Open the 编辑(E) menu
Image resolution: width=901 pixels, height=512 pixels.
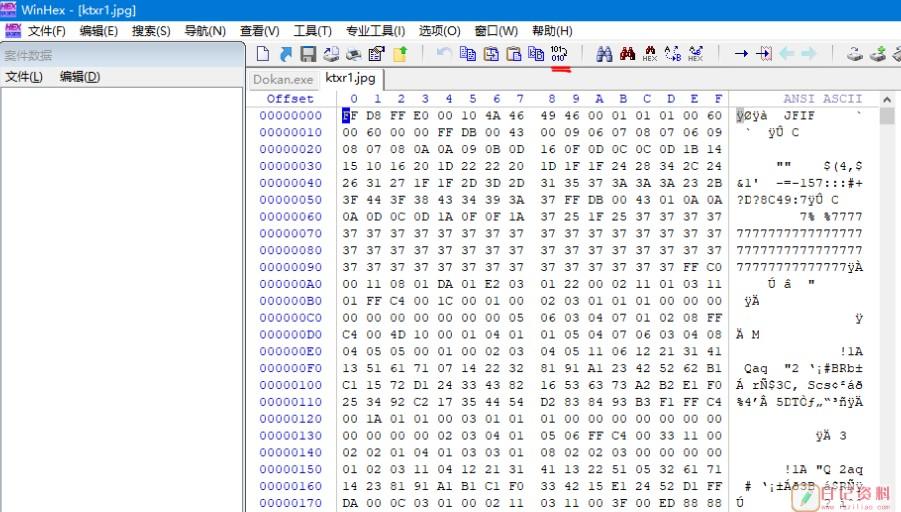pos(99,31)
